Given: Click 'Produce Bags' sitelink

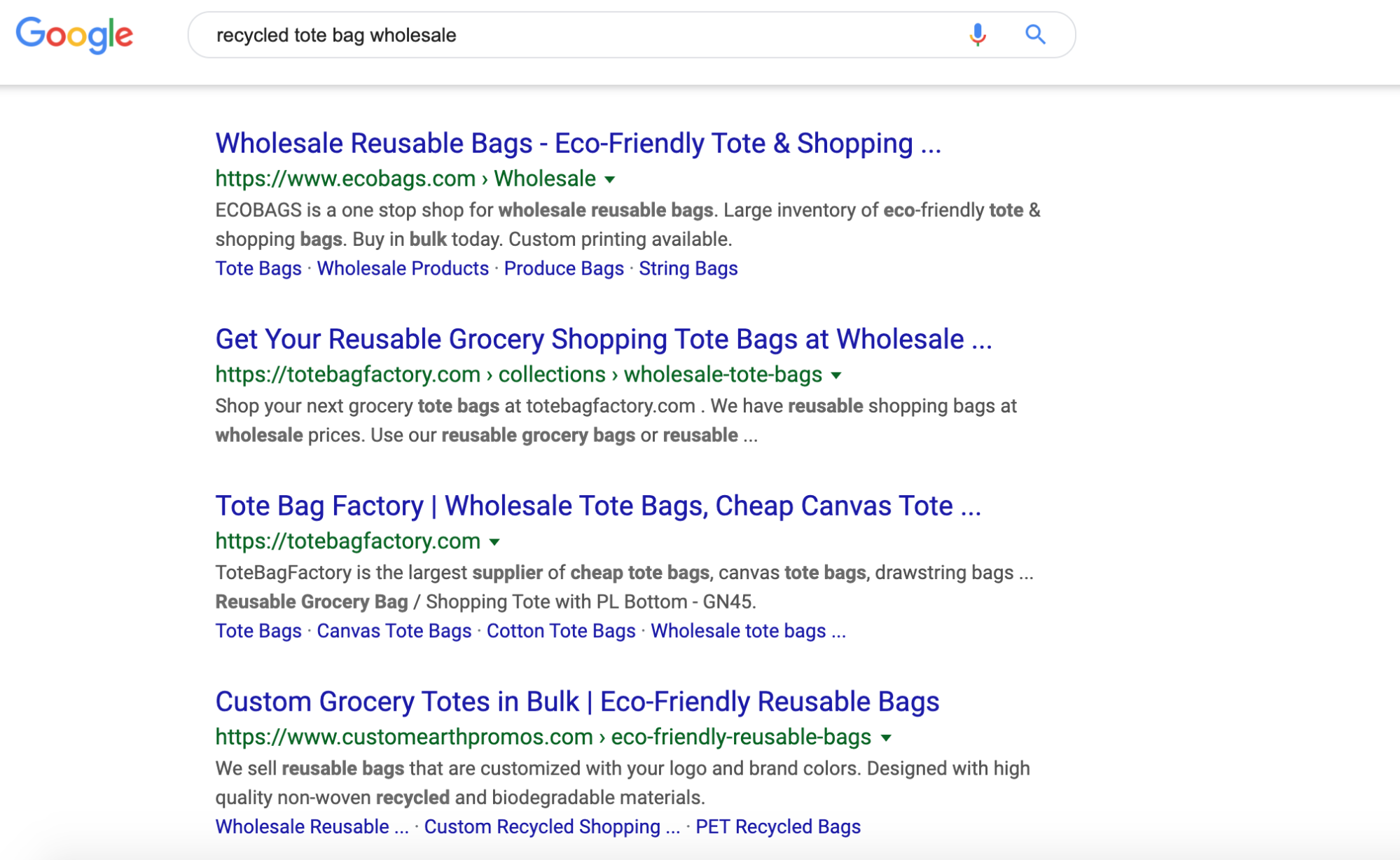Looking at the screenshot, I should (564, 268).
